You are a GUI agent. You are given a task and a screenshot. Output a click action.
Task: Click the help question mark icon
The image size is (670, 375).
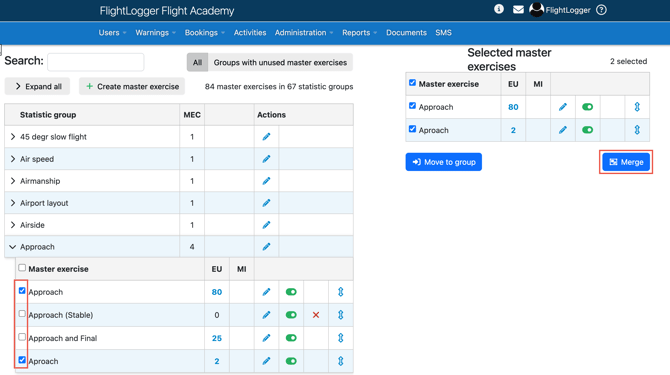tap(601, 10)
